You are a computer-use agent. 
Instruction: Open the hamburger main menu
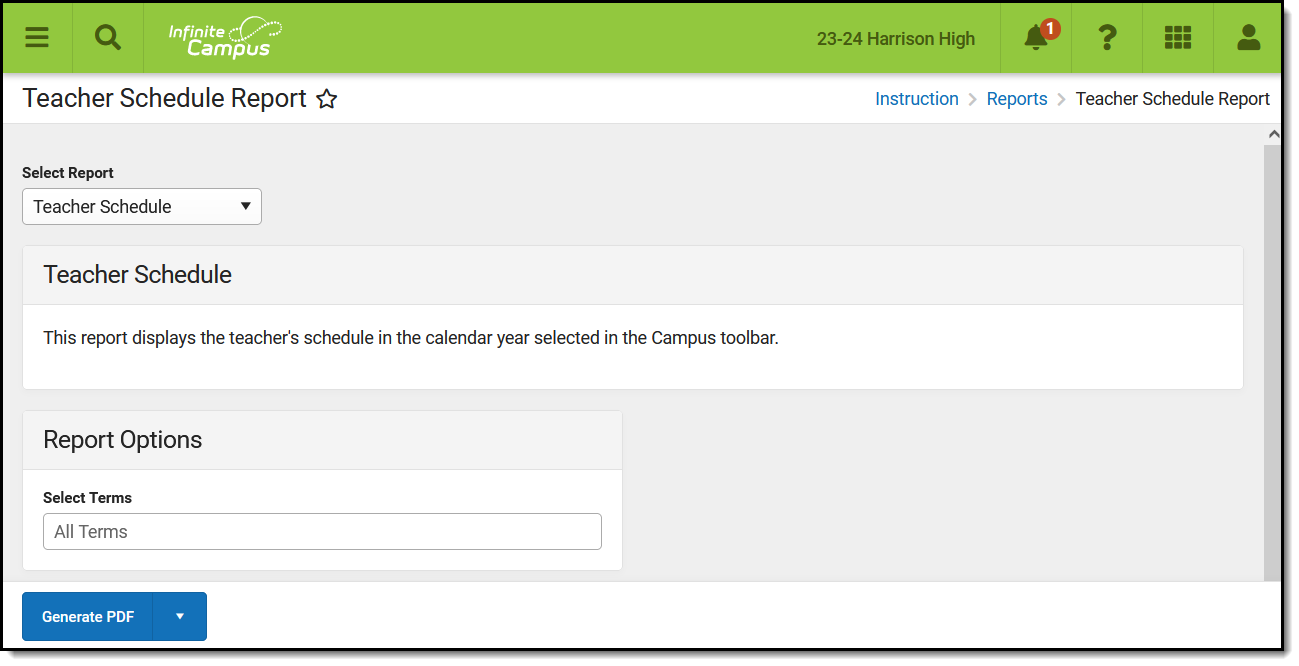pyautogui.click(x=37, y=38)
